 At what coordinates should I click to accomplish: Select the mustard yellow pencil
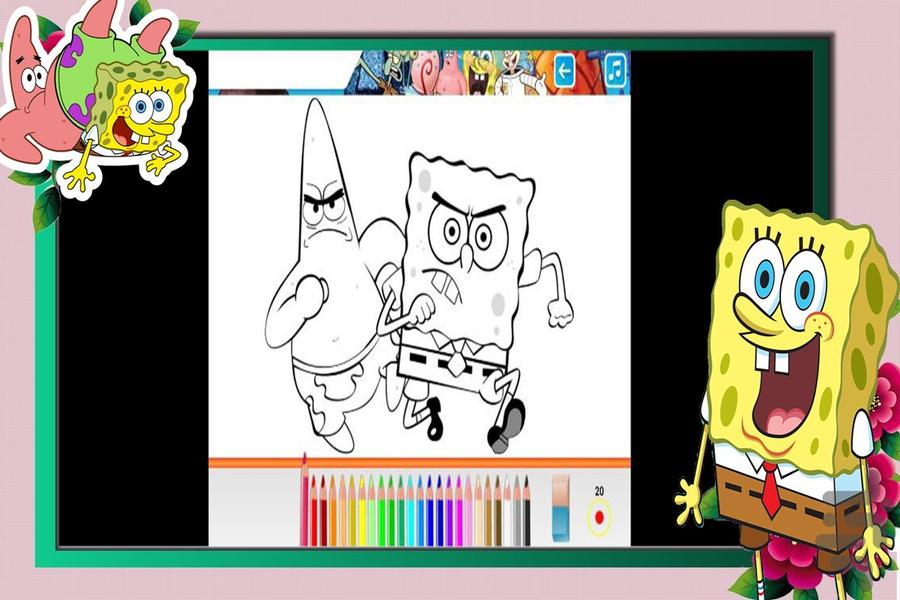pos(352,511)
